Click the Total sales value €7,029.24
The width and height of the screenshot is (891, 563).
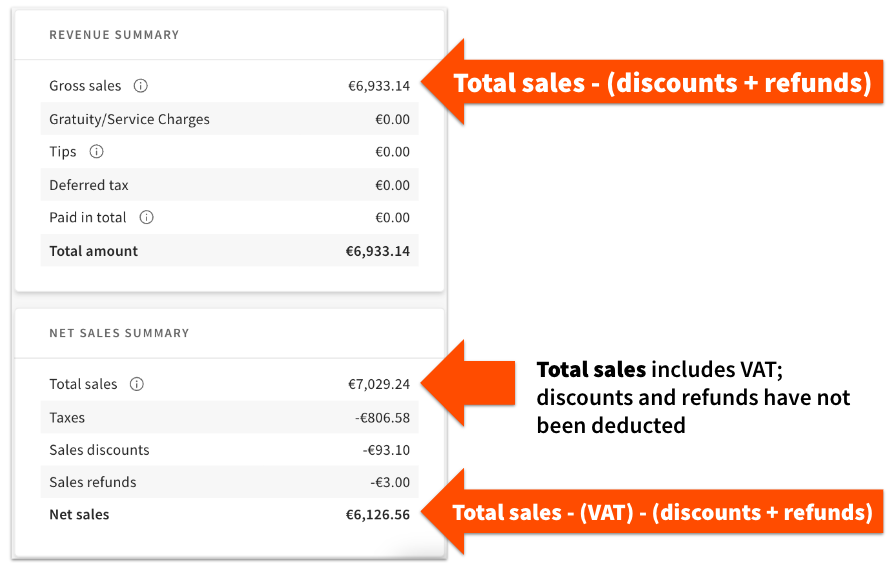pyautogui.click(x=378, y=384)
